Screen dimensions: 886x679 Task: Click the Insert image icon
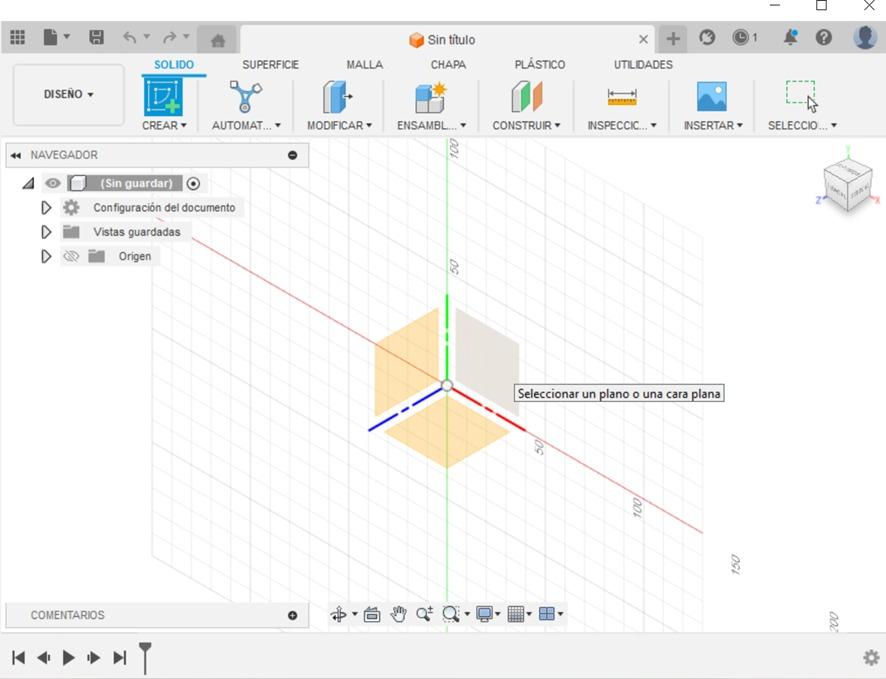[711, 97]
